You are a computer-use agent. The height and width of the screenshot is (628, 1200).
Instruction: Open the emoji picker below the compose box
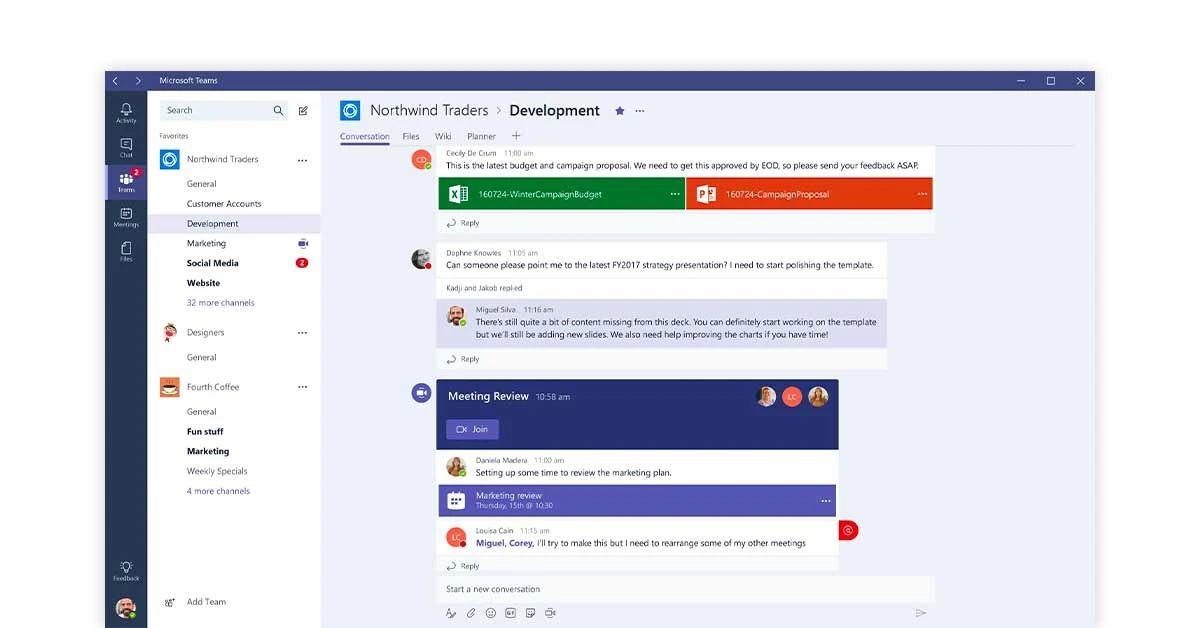point(490,612)
